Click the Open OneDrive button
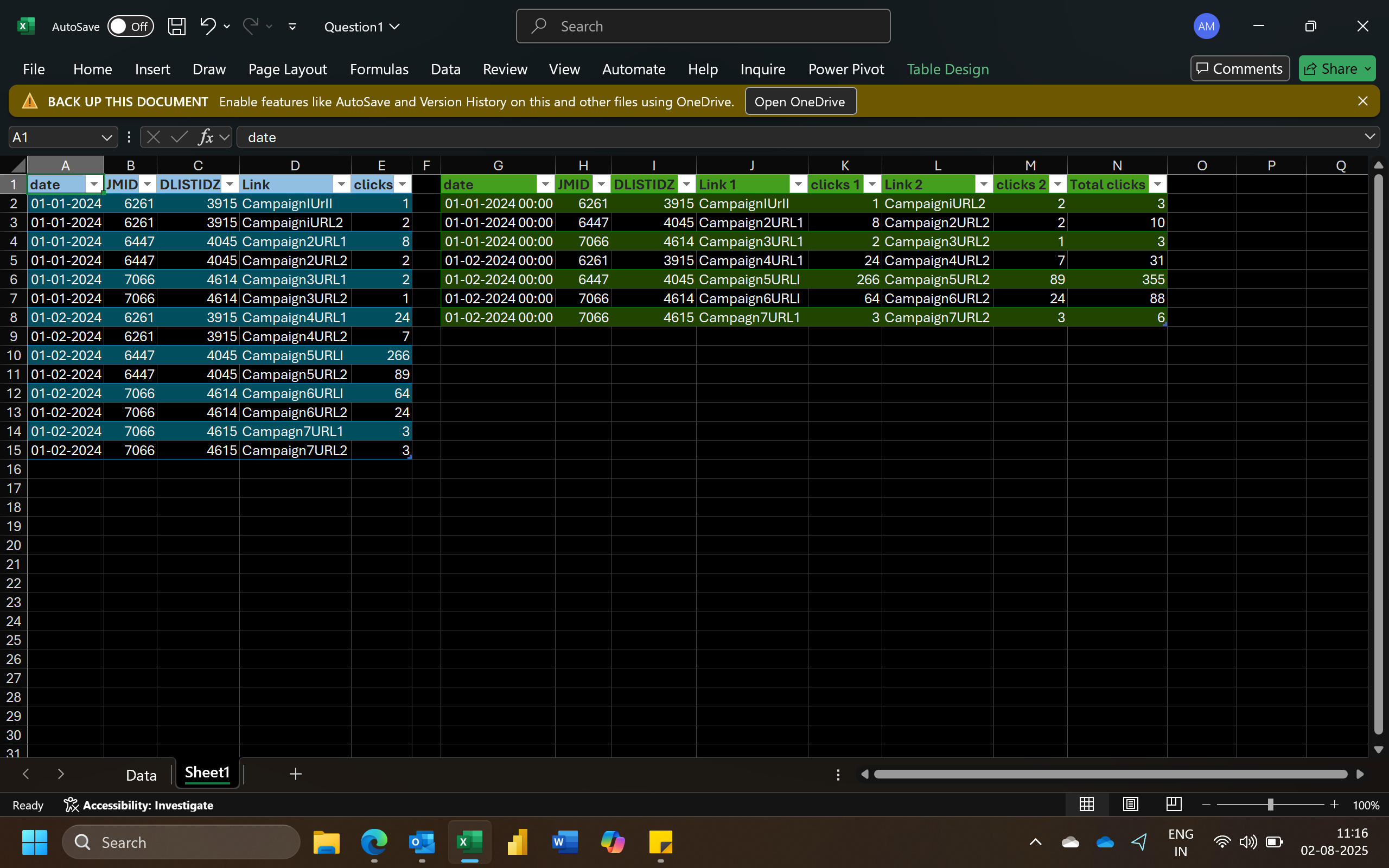1389x868 pixels. tap(800, 101)
